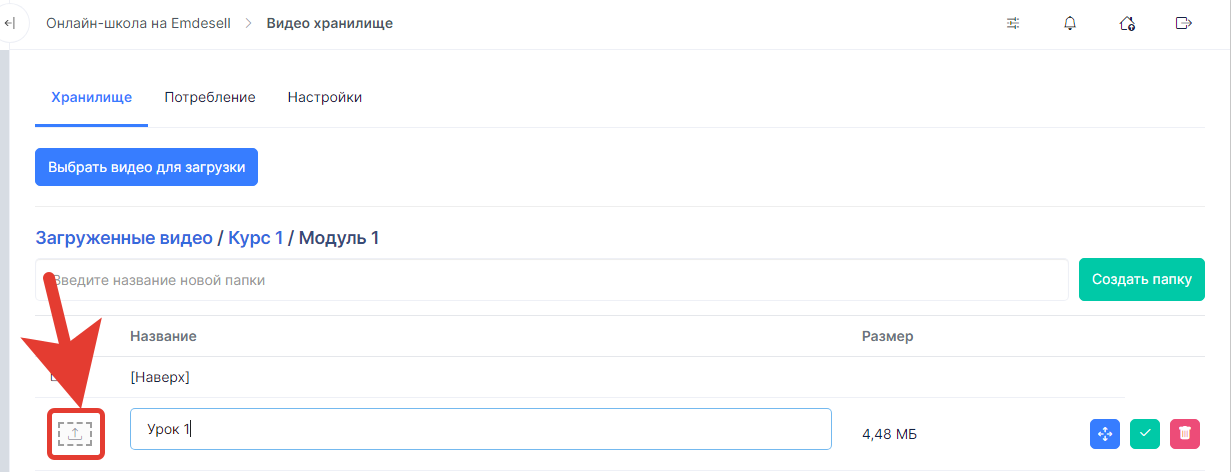Go to the Курс 1 folder link

click(x=255, y=238)
